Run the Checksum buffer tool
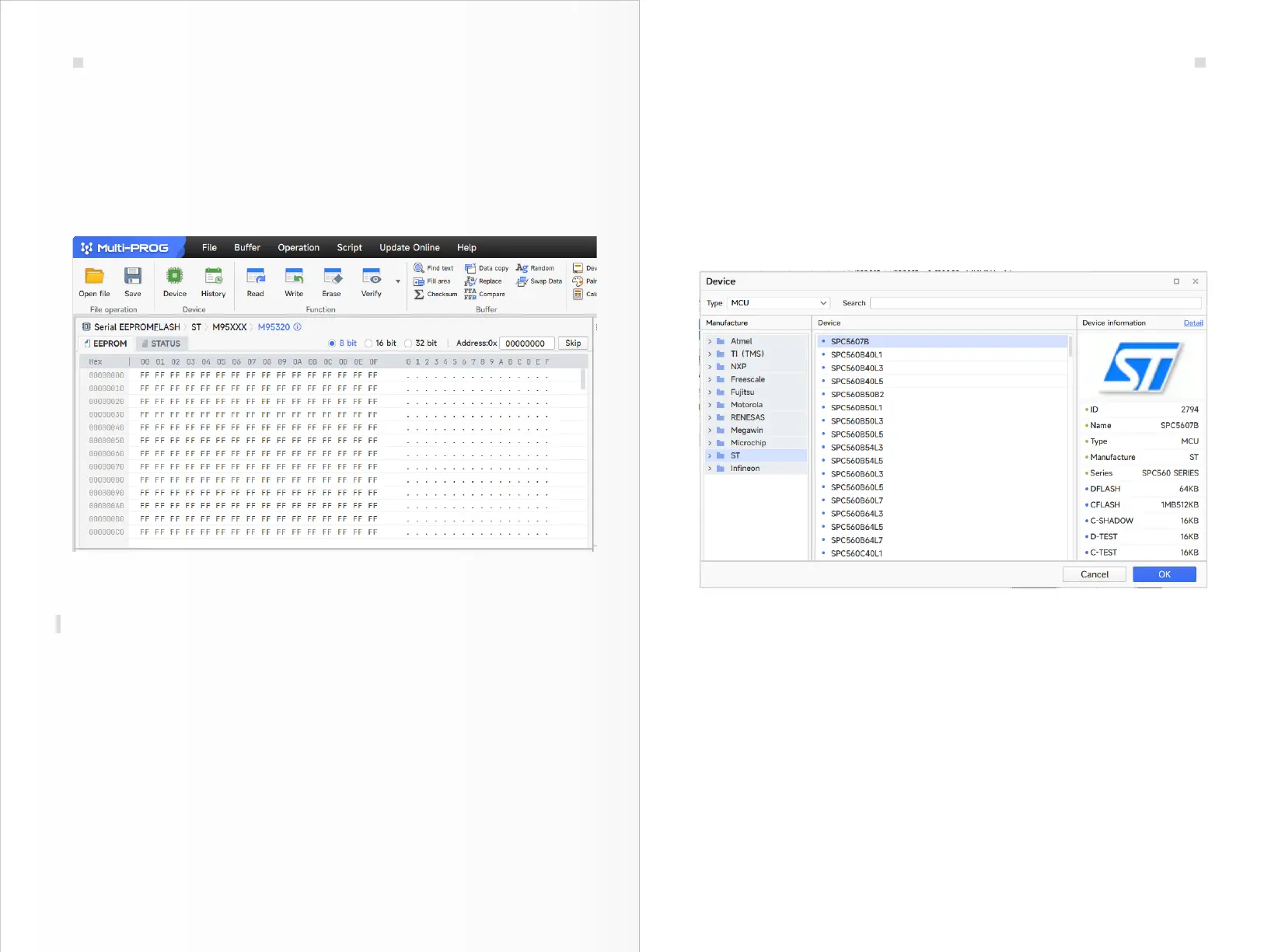Screen dimensions: 1278x952 pos(436,295)
